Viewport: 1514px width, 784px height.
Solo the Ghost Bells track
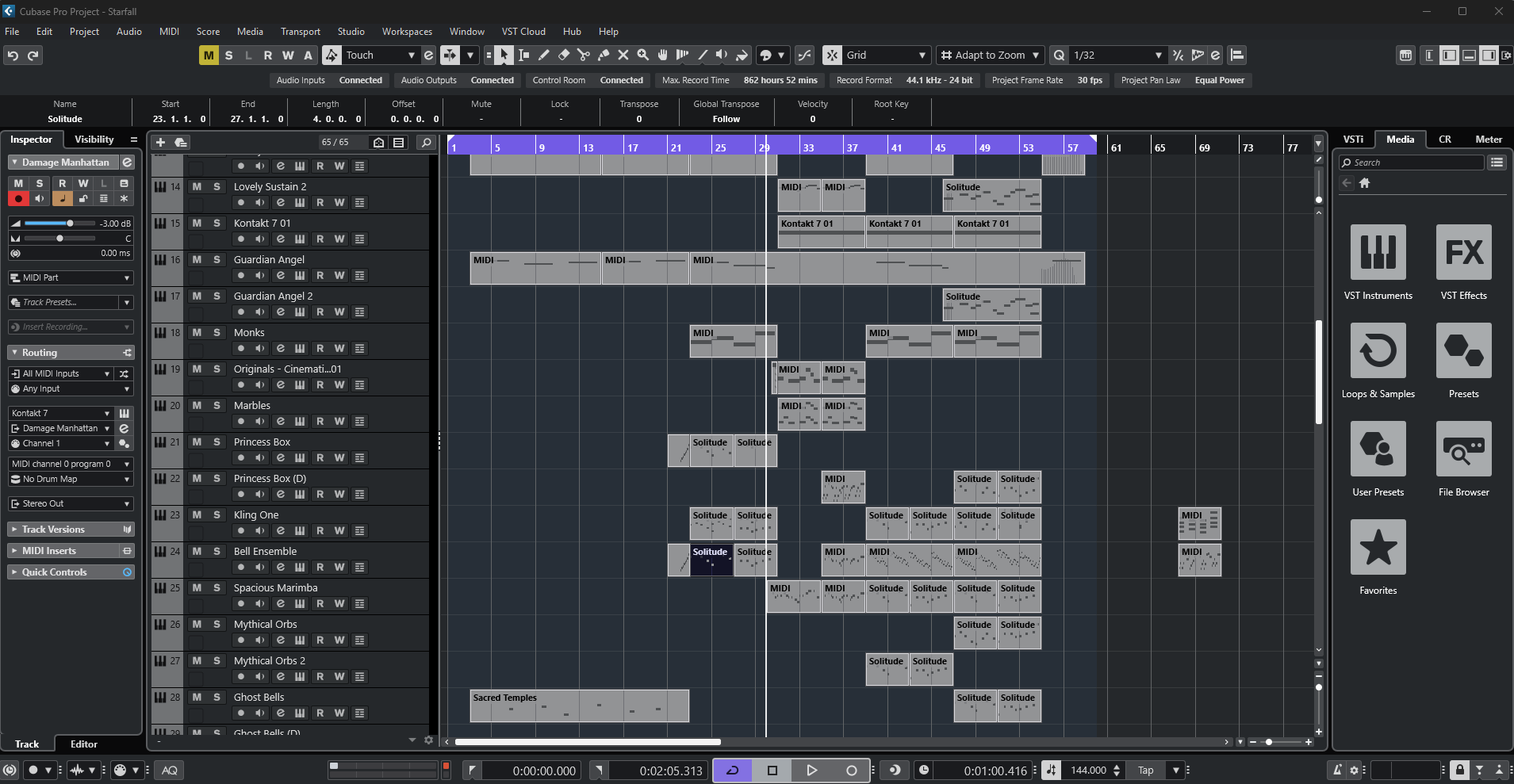tap(217, 698)
